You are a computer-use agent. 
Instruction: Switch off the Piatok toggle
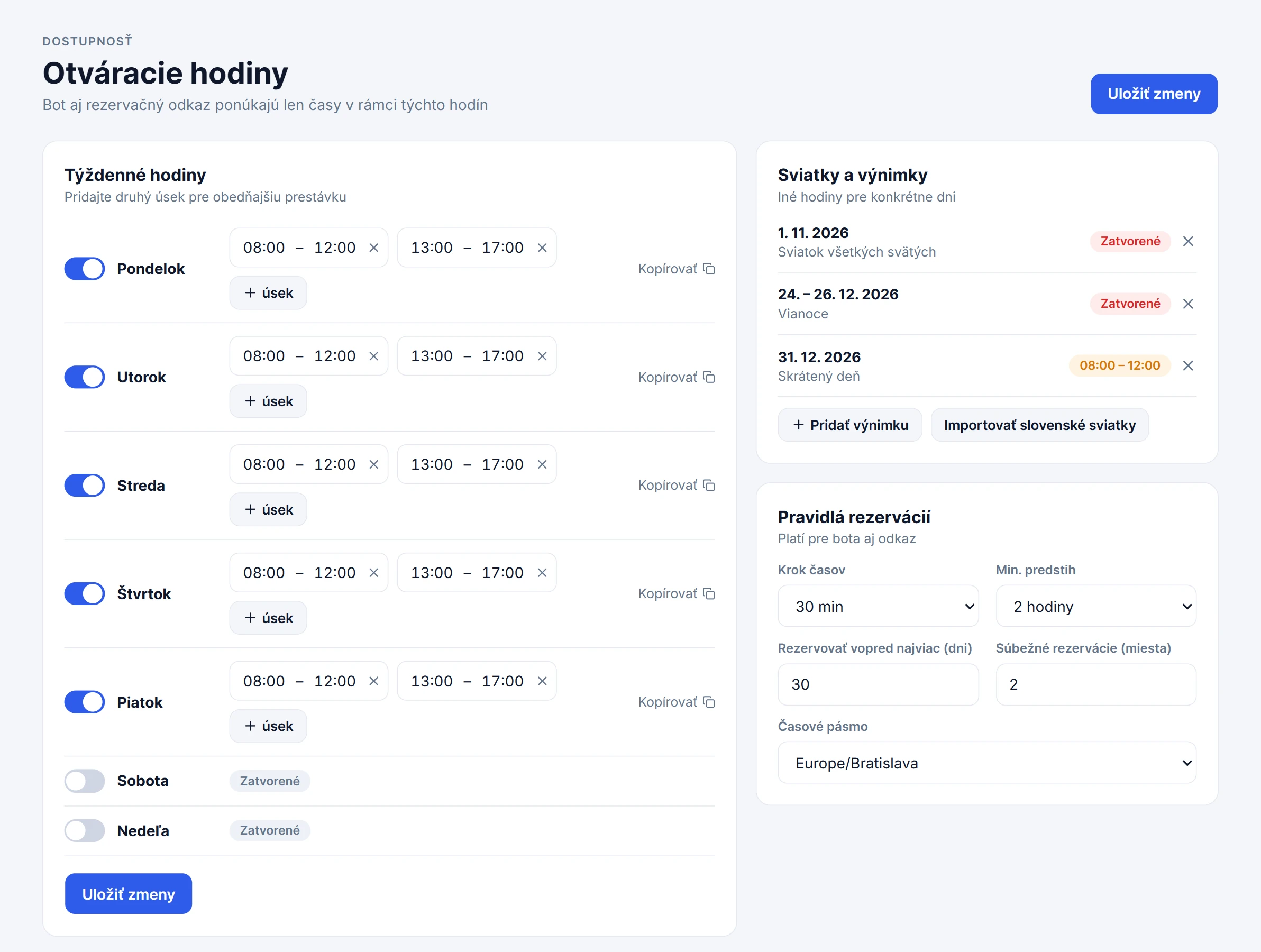coord(85,702)
